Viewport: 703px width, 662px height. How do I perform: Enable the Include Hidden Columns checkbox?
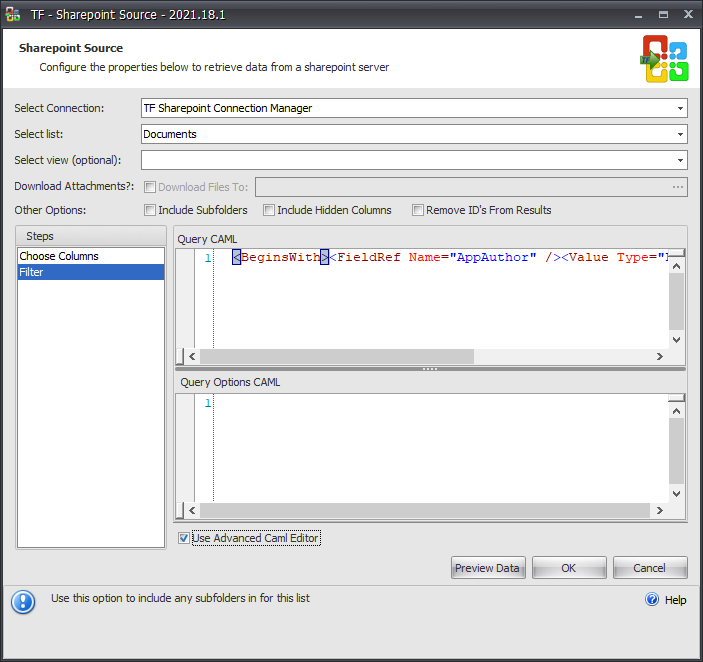(x=269, y=210)
